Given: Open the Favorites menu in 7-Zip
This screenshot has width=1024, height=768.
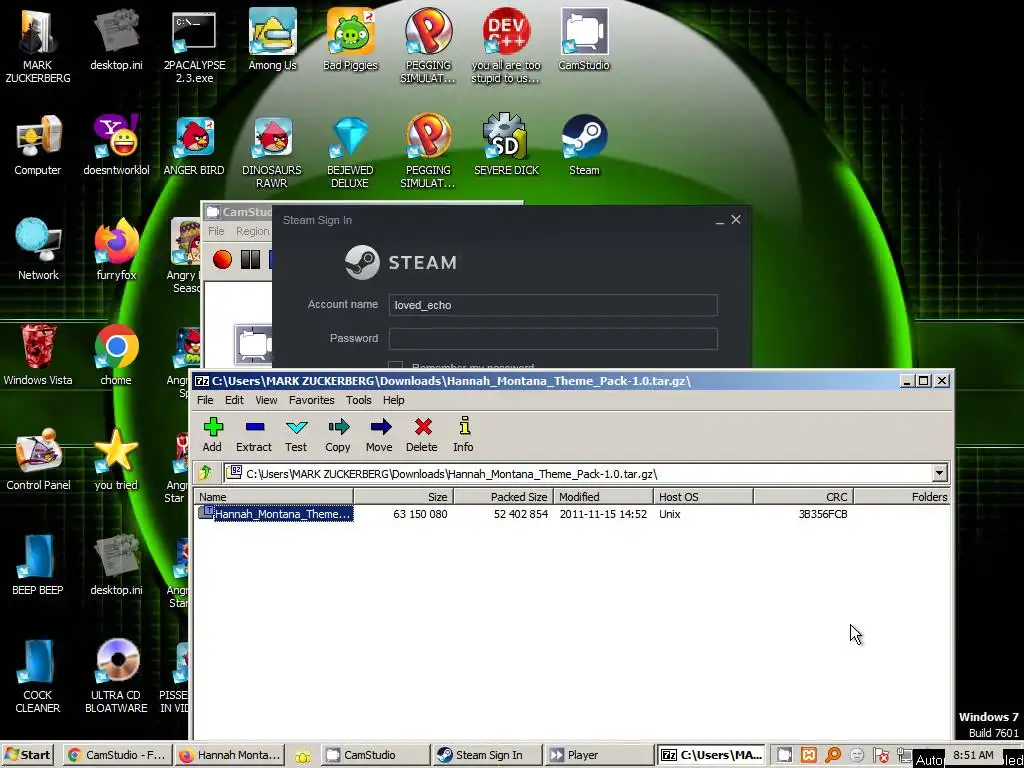Looking at the screenshot, I should tap(312, 400).
